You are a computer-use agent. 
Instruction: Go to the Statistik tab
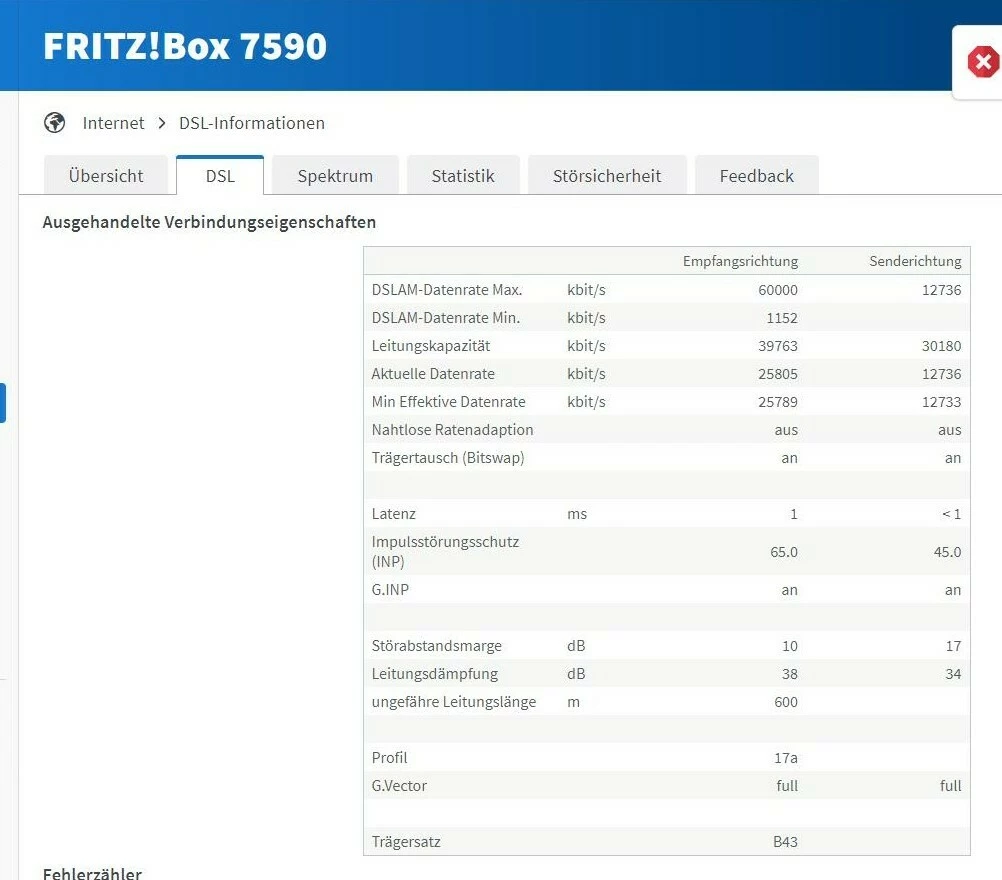463,175
